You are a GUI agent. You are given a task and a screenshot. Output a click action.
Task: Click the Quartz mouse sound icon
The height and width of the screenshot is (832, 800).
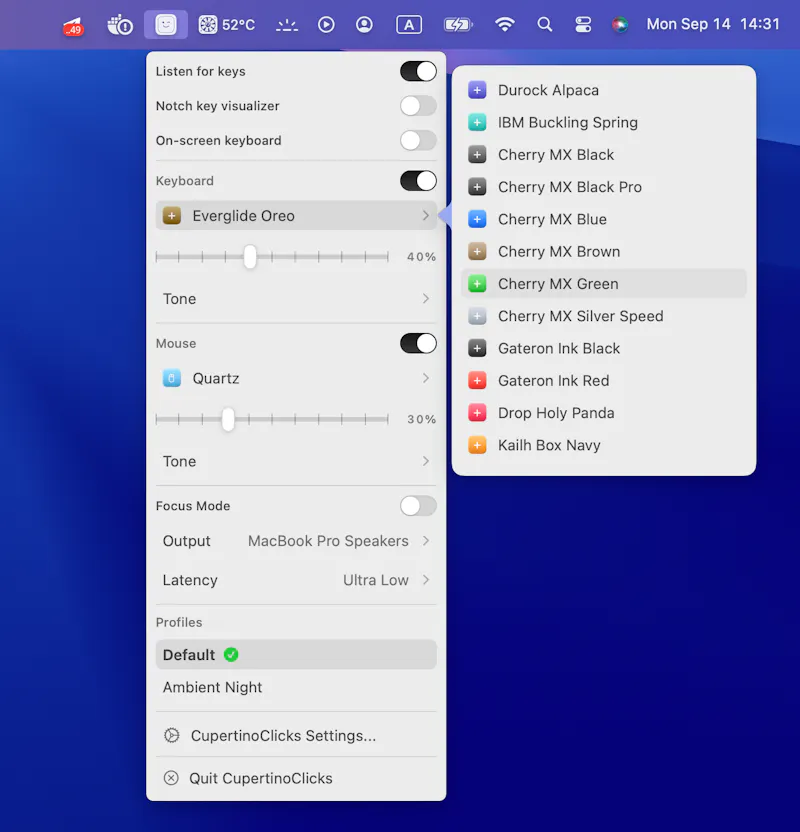click(171, 378)
